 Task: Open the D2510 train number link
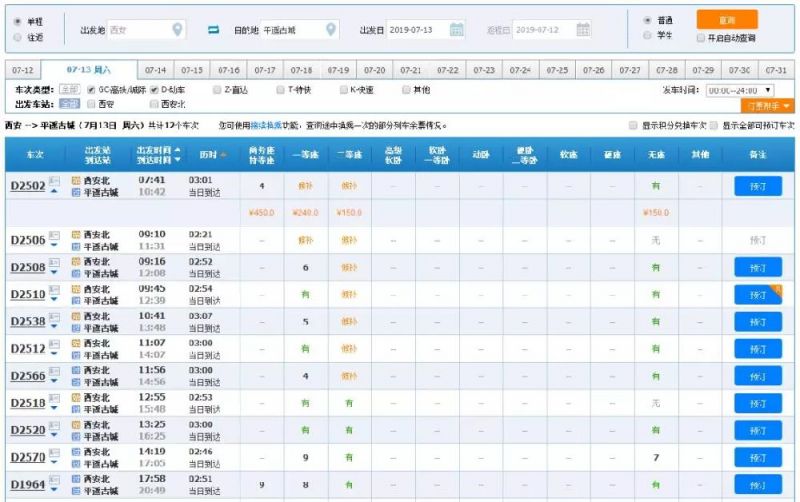[x=28, y=294]
